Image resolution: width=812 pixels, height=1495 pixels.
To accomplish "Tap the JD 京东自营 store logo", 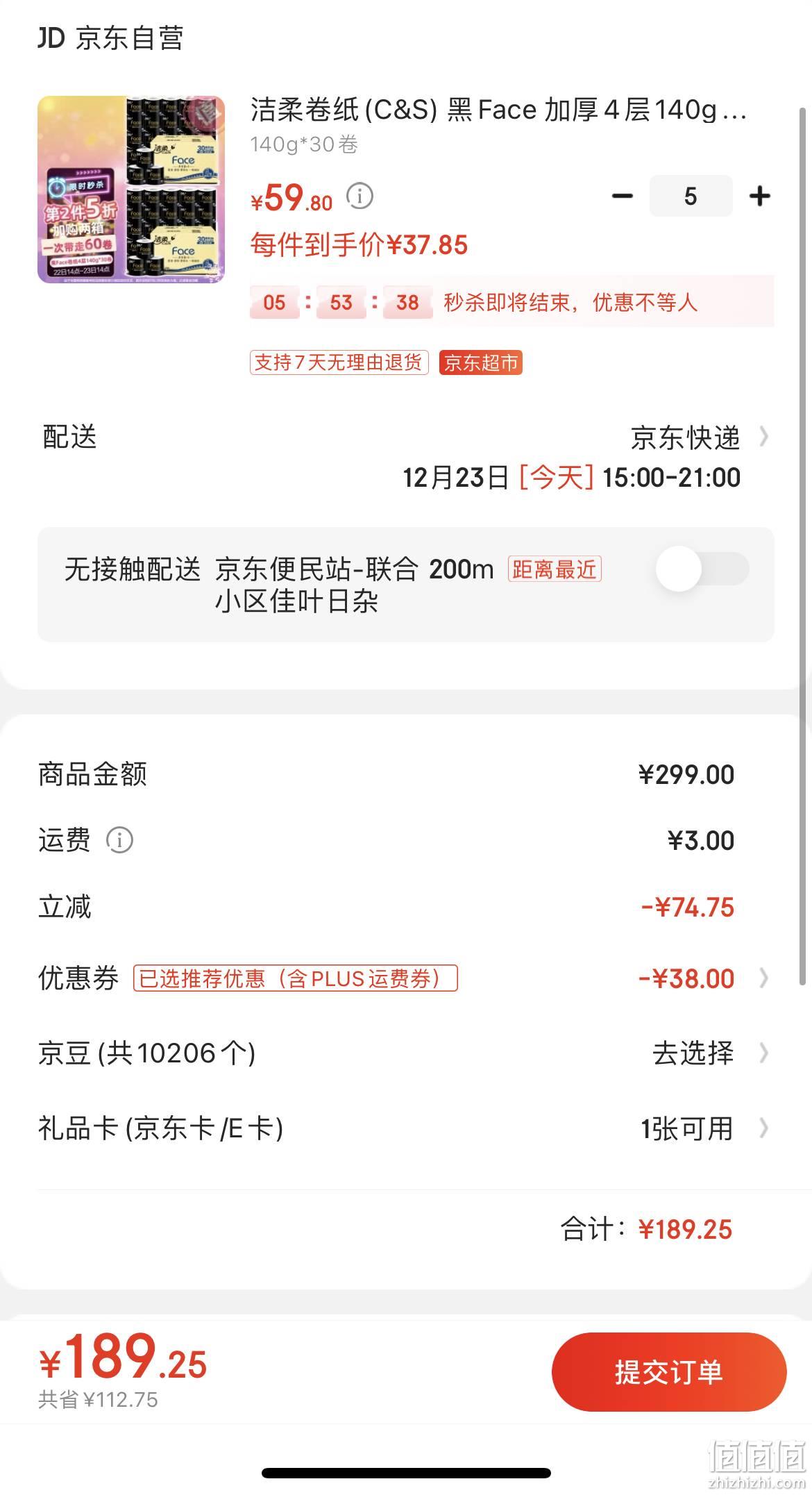I will pos(111,38).
